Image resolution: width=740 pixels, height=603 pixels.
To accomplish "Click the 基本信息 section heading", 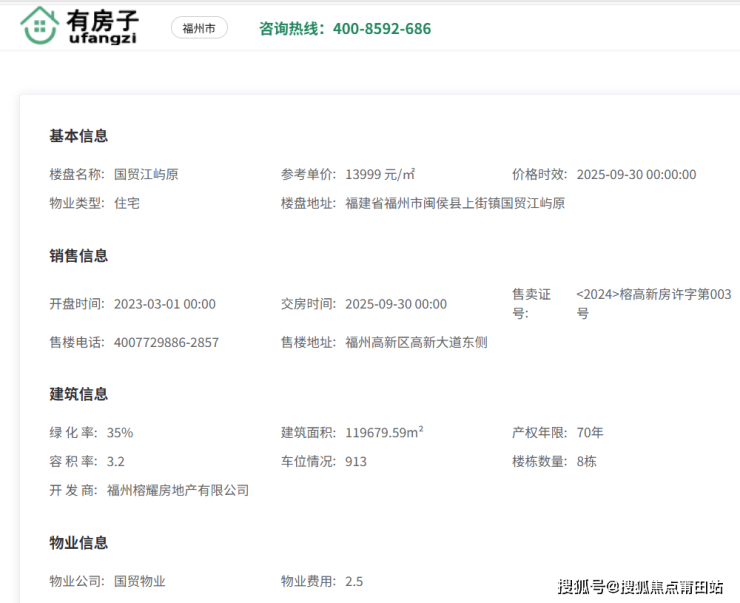I will [x=79, y=136].
